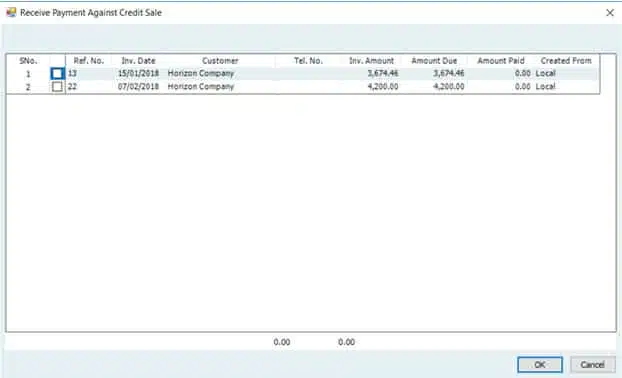Screen dimensions: 622x378
Task: Click the OK button
Action: tap(539, 365)
